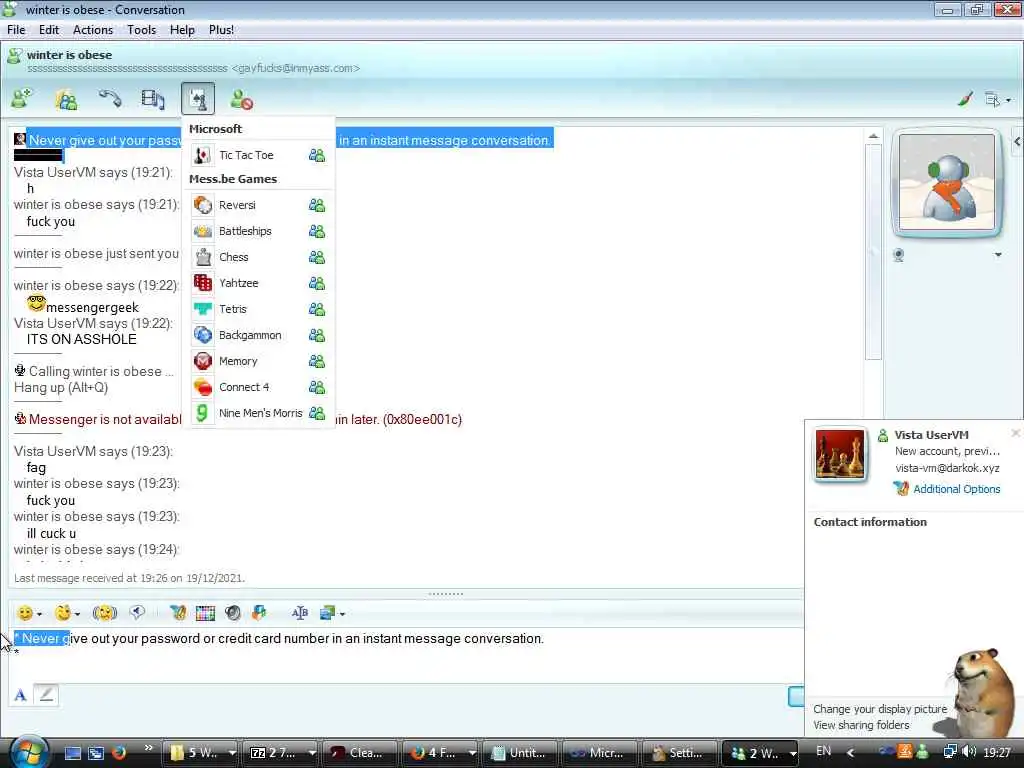
Task: Choose Reversi in the Mess.be Games list
Action: [x=237, y=205]
